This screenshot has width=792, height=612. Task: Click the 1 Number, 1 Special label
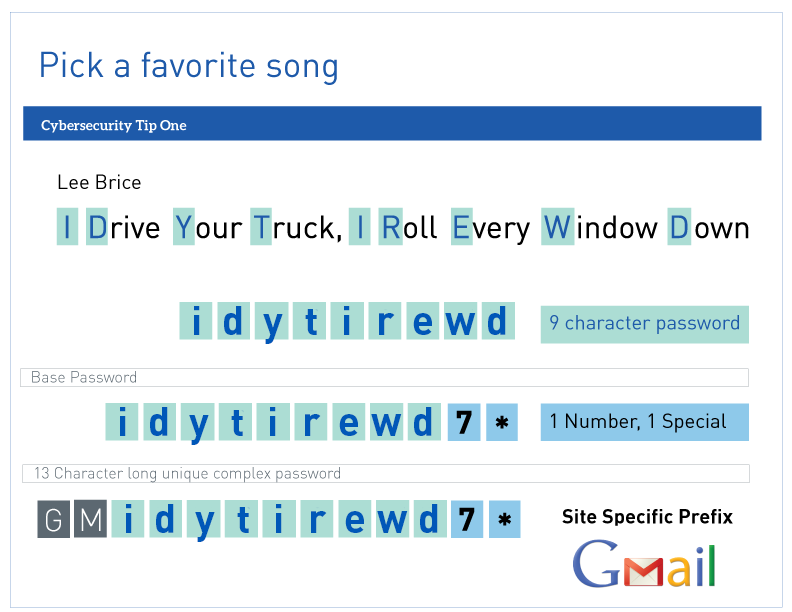pos(644,422)
